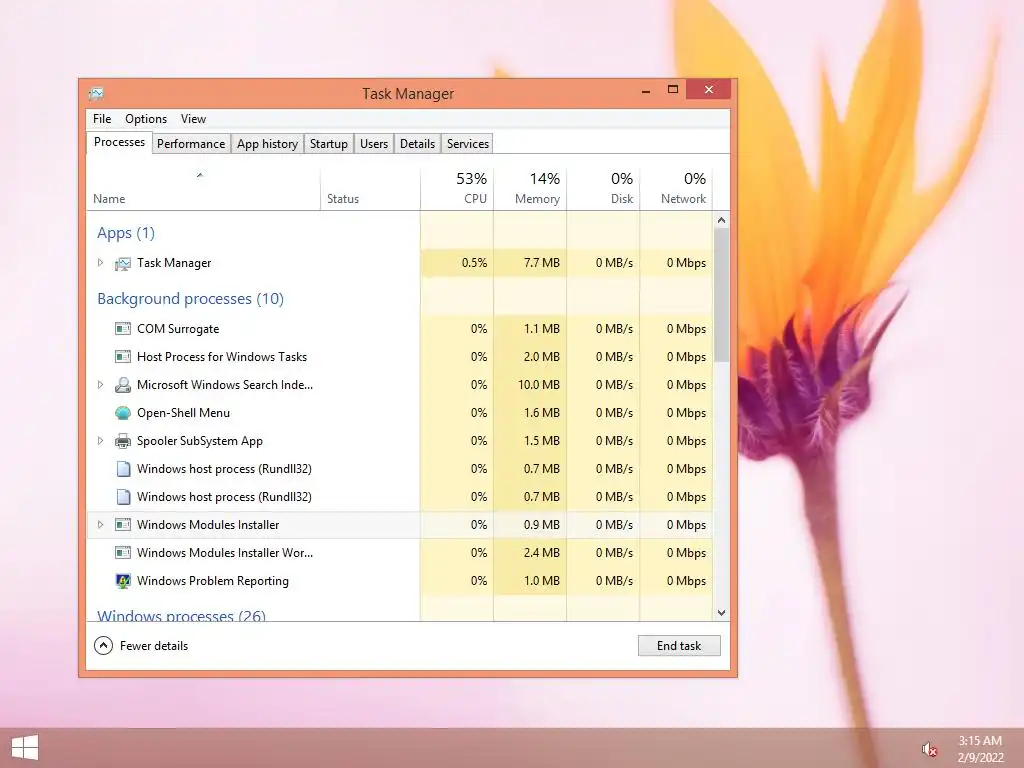Collapse with the Fewer details arrow icon

coord(103,645)
